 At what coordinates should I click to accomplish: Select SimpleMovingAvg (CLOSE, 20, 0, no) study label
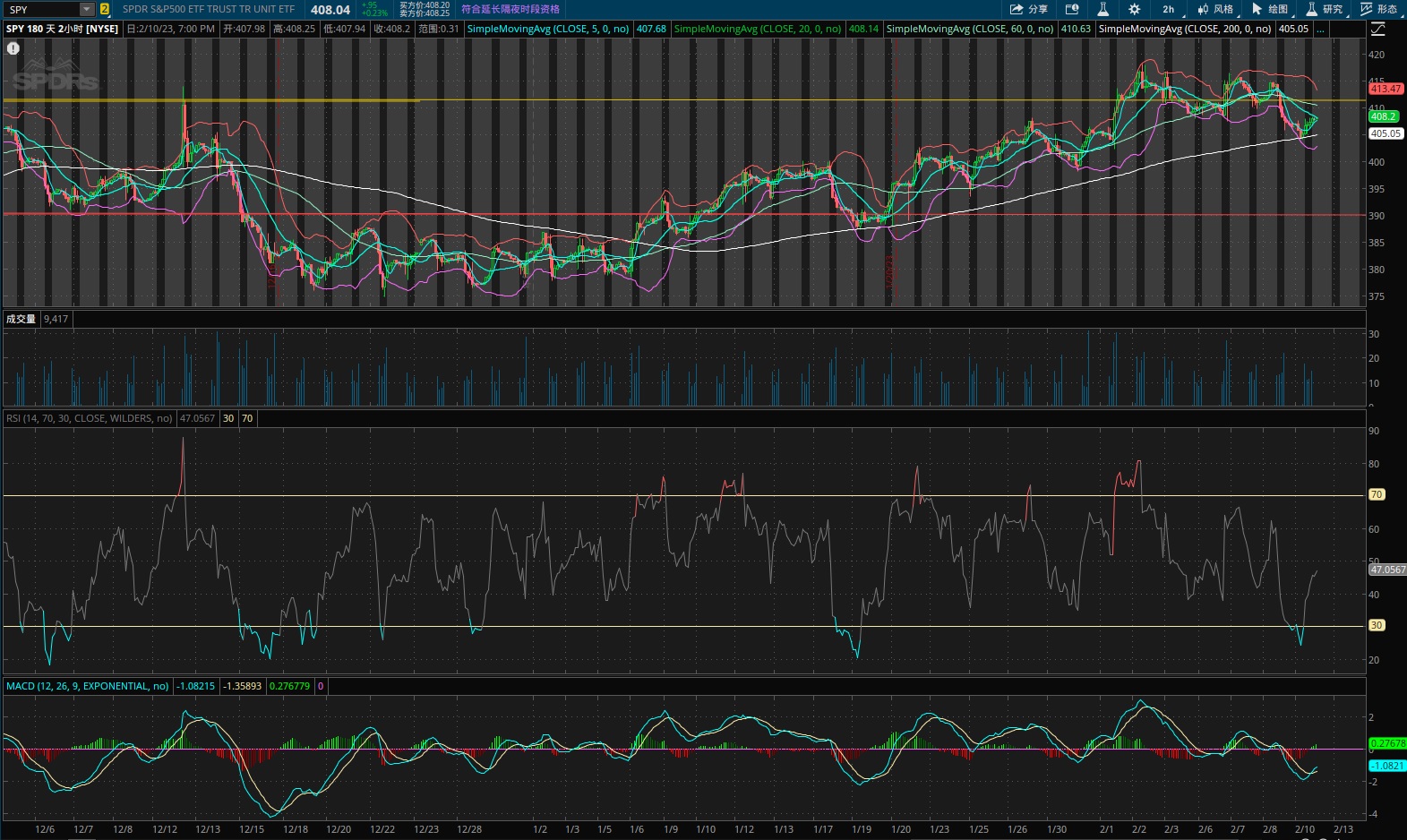click(x=758, y=29)
